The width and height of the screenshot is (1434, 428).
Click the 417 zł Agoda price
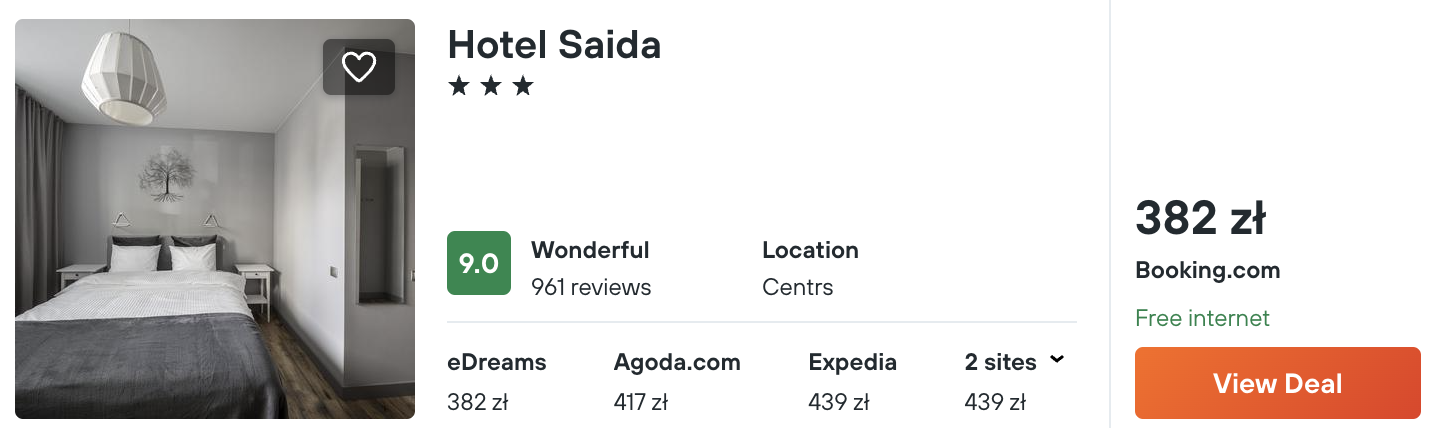(x=640, y=403)
